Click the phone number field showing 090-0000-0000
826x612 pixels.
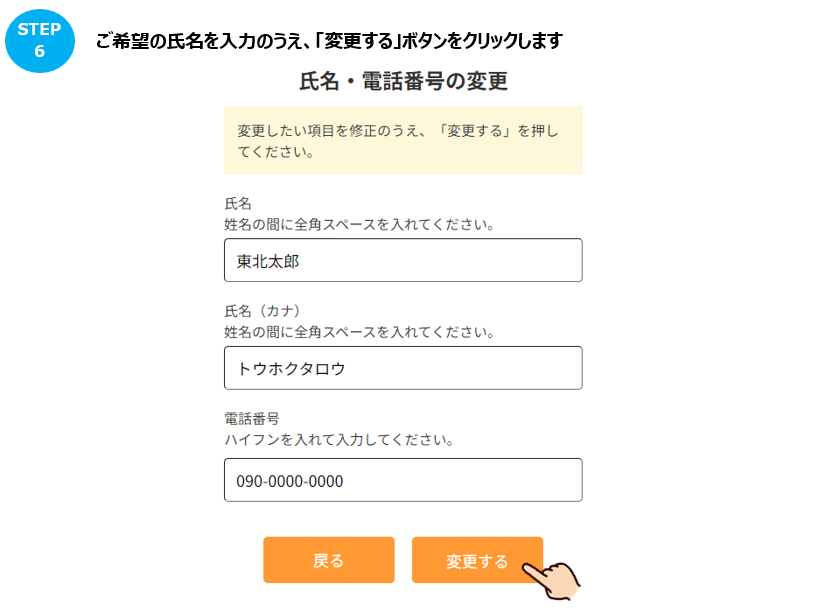[403, 480]
